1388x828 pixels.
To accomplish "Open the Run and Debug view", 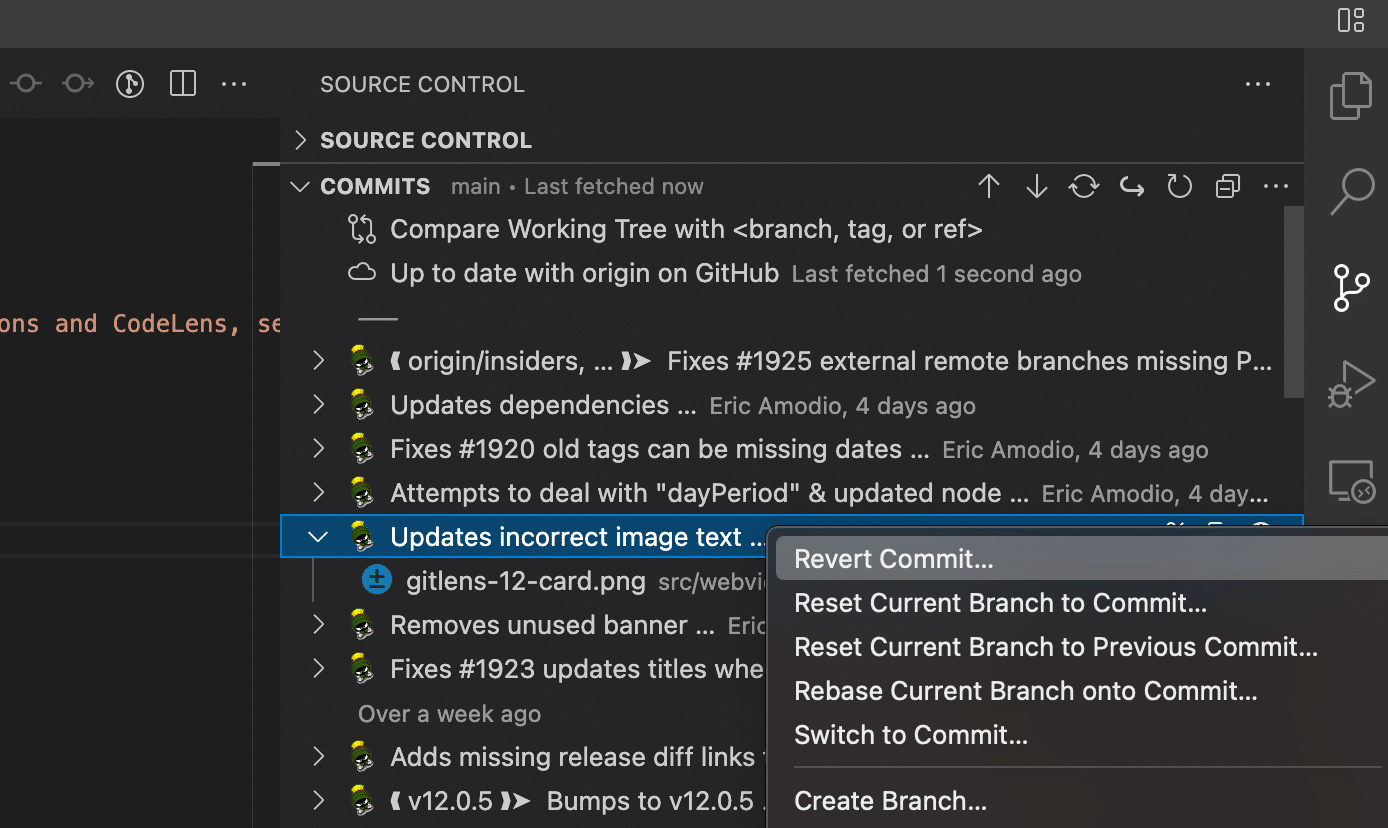I will pyautogui.click(x=1352, y=383).
